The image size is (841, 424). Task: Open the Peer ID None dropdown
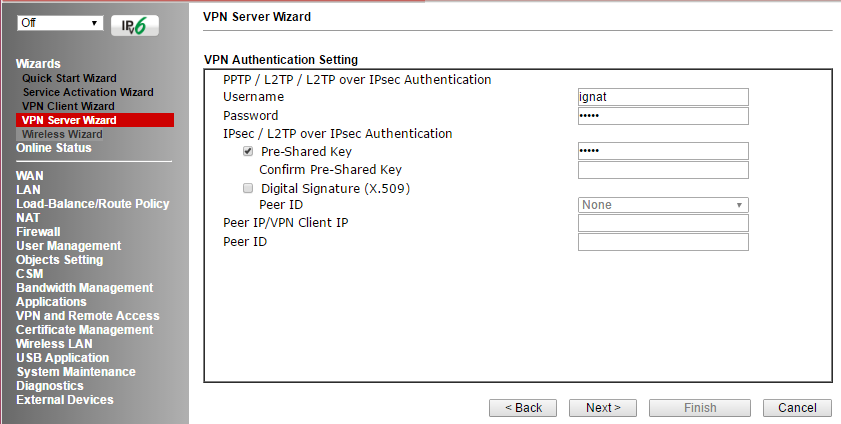663,205
